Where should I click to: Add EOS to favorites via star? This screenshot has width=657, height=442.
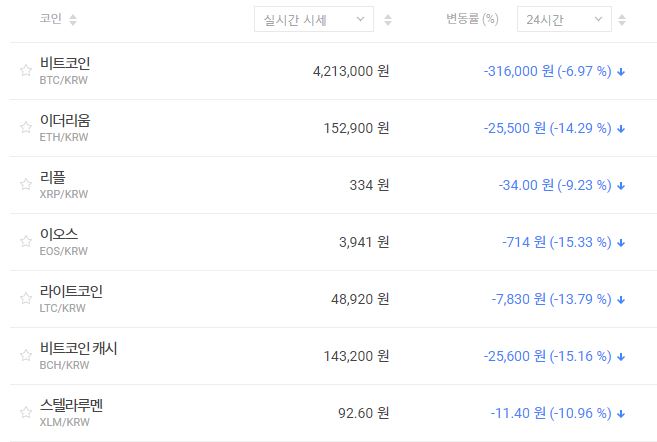pyautogui.click(x=26, y=242)
